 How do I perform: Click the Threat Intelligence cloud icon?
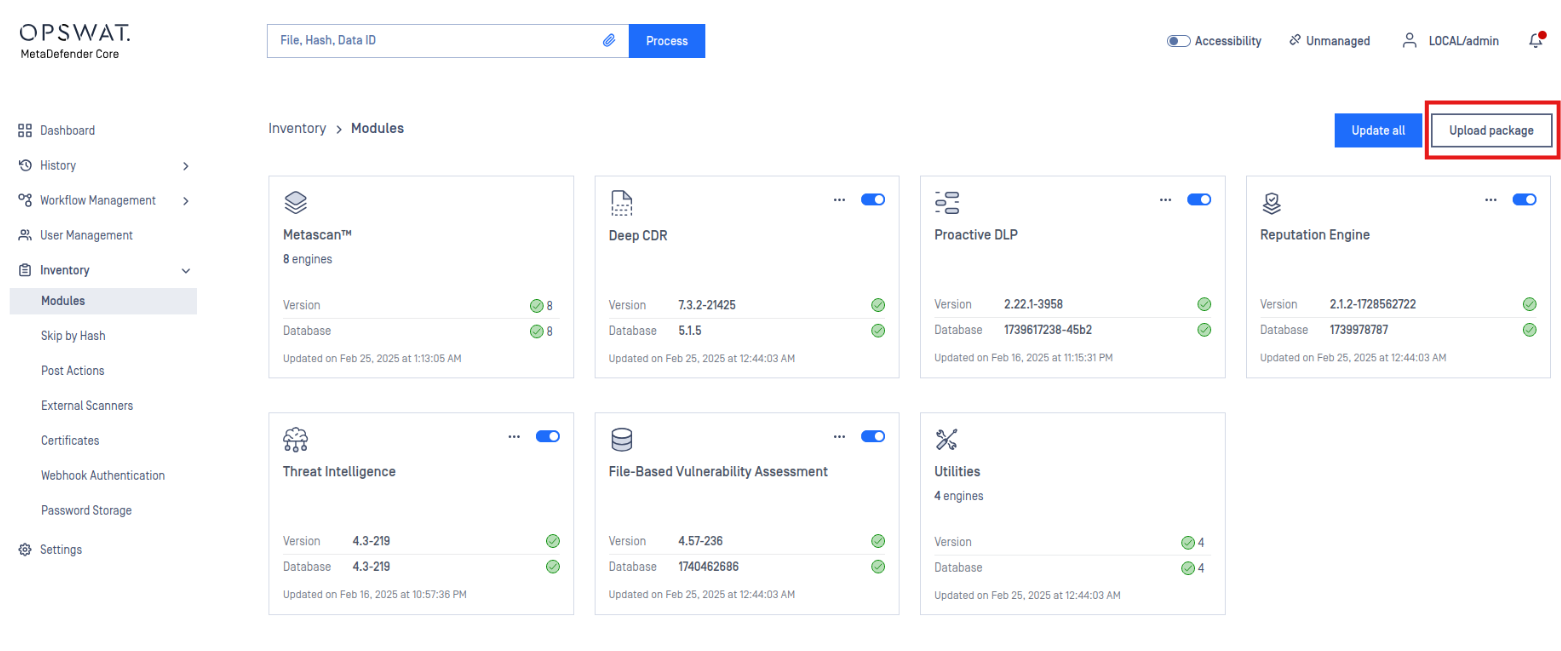[296, 439]
